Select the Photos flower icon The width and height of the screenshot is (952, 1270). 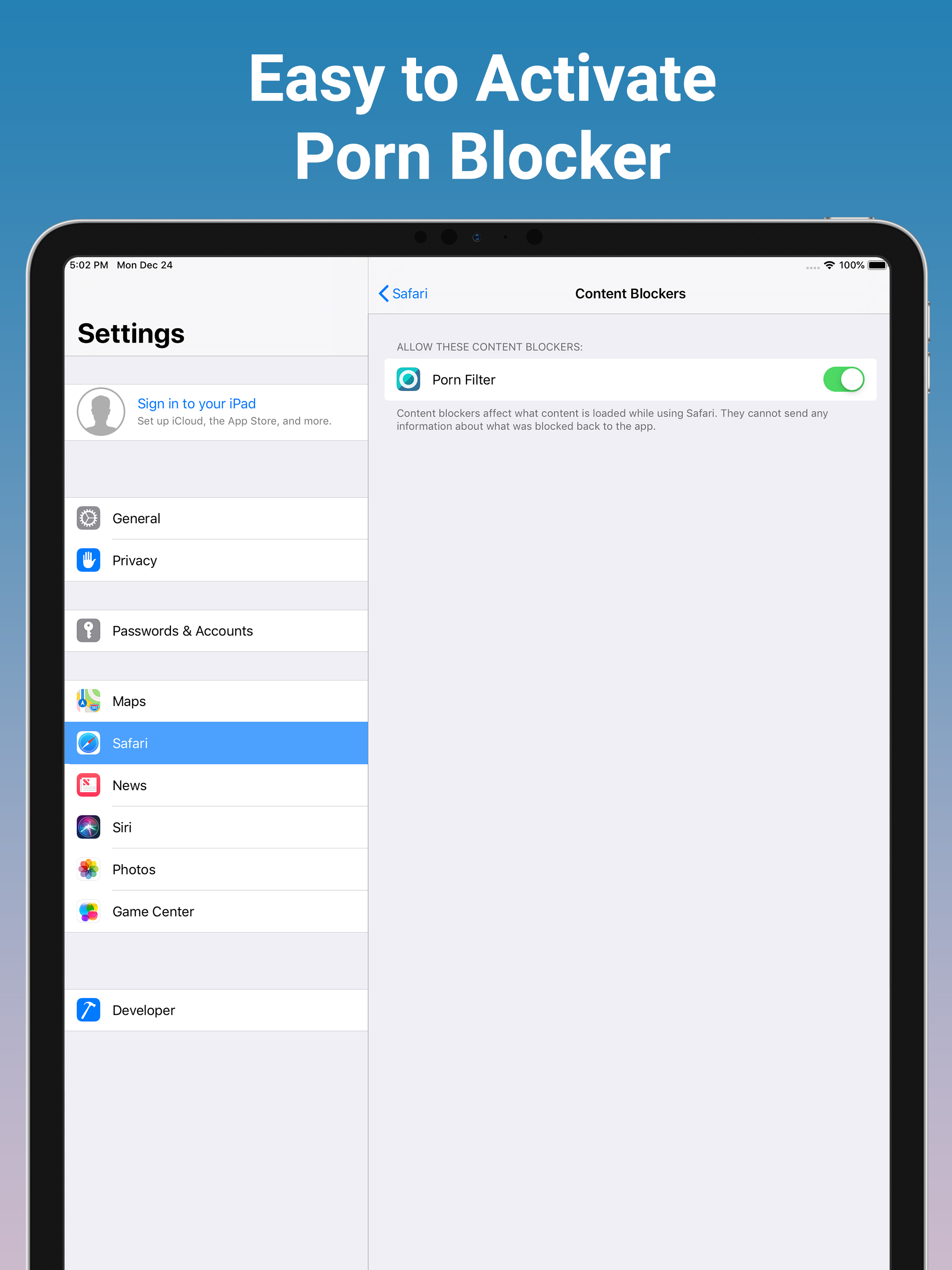88,869
